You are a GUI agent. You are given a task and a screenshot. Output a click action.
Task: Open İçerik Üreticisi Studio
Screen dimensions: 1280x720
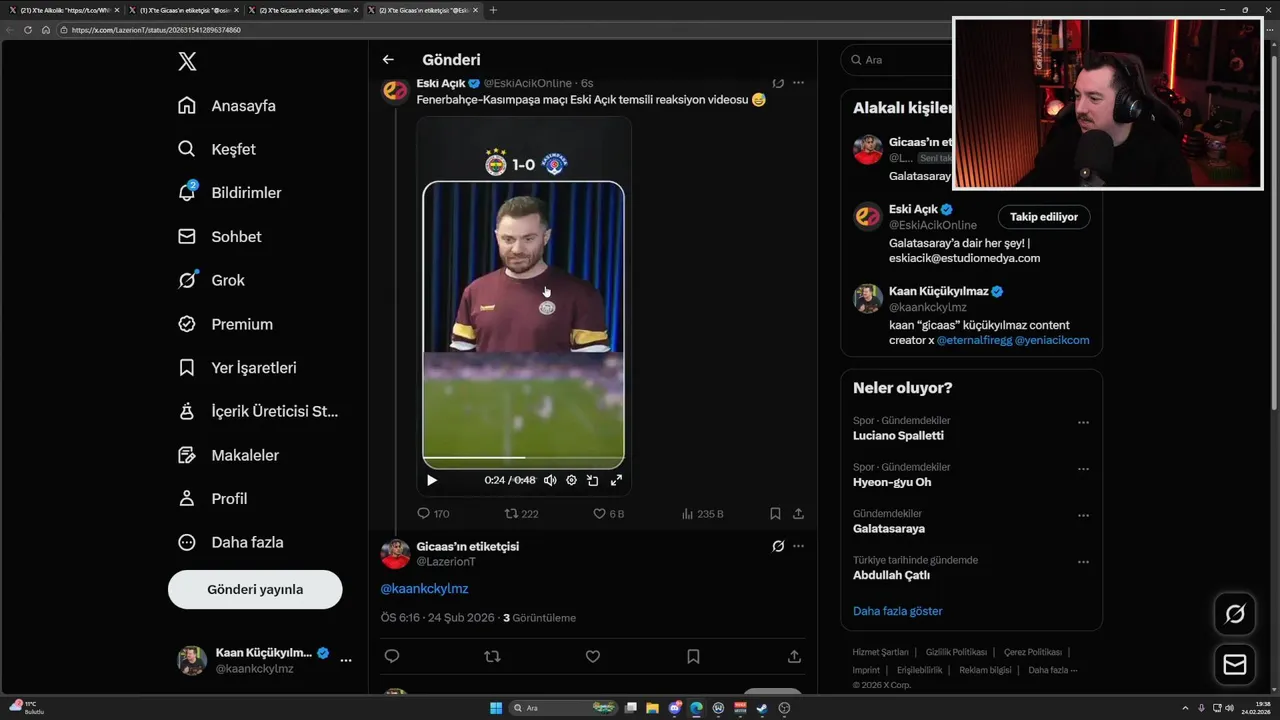(x=258, y=411)
